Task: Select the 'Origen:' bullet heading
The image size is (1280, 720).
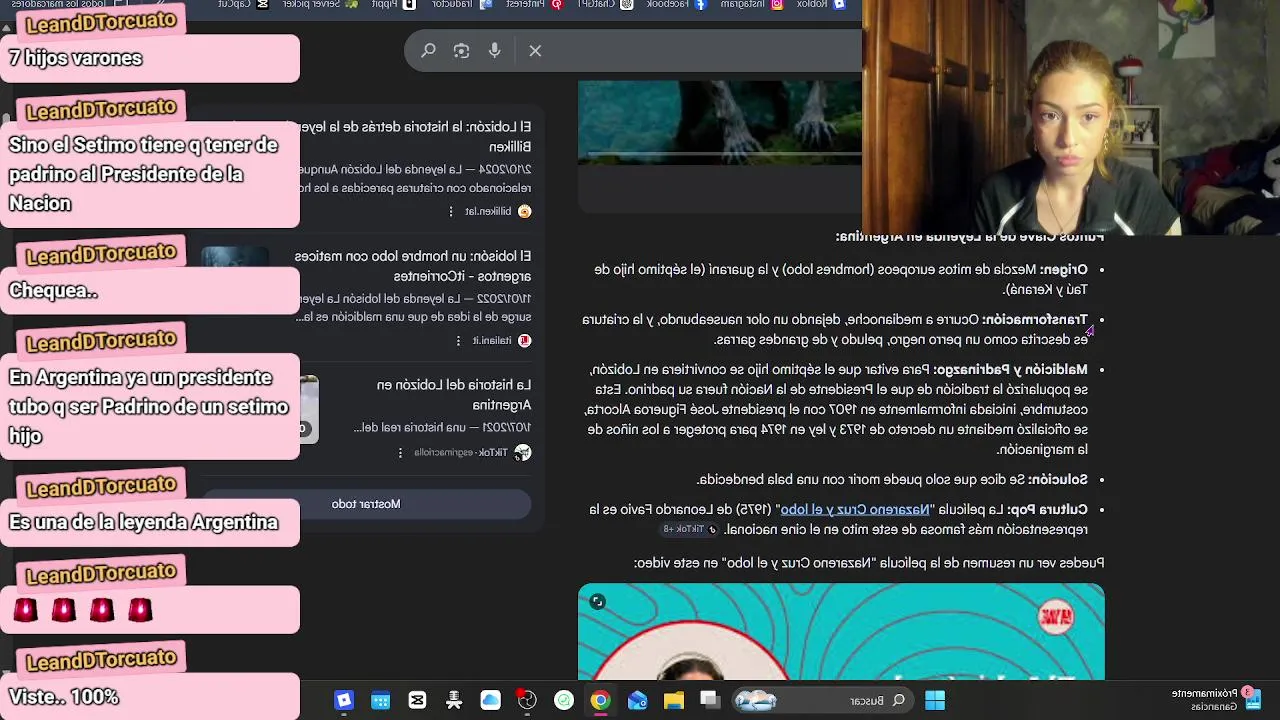Action: (1063, 270)
